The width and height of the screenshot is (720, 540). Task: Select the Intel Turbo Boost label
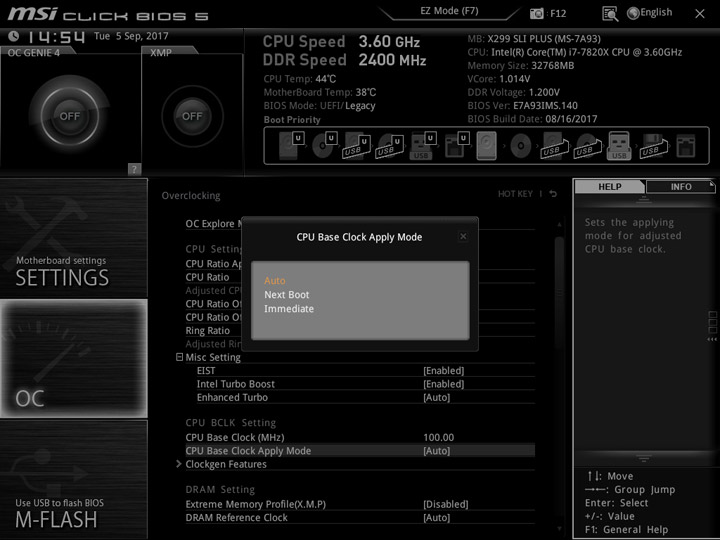tap(236, 384)
